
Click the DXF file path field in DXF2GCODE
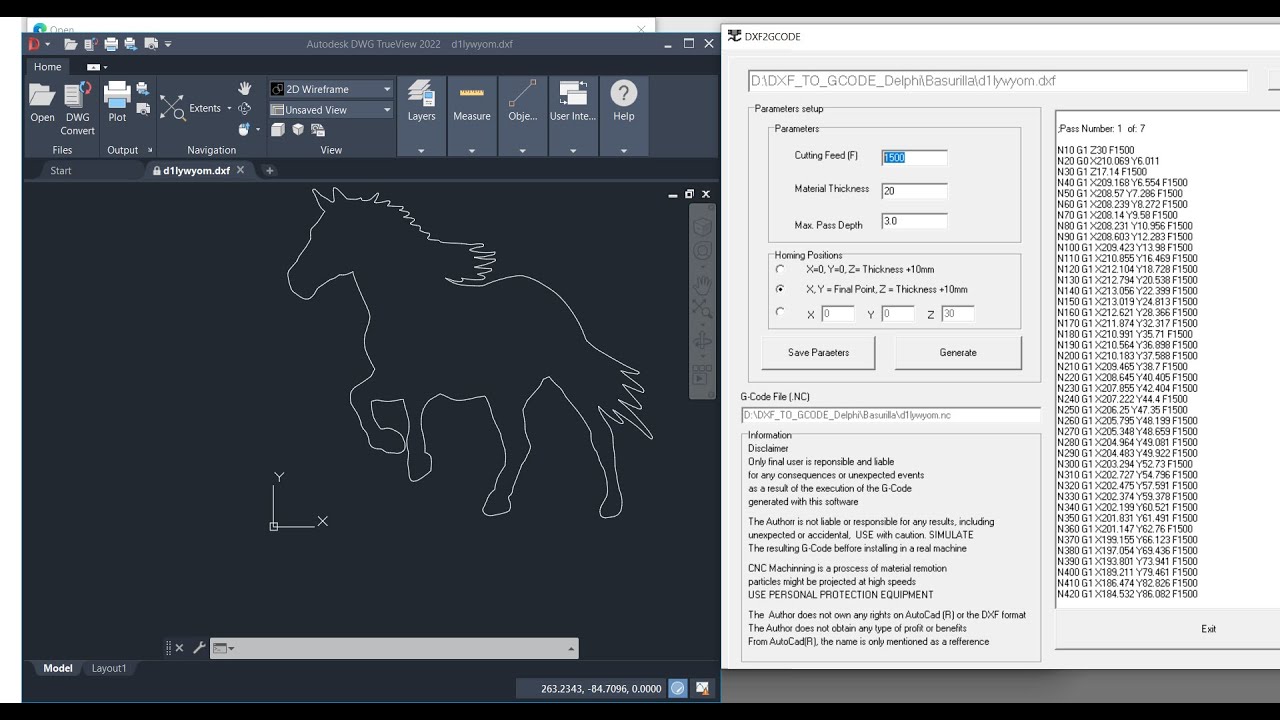pos(998,81)
